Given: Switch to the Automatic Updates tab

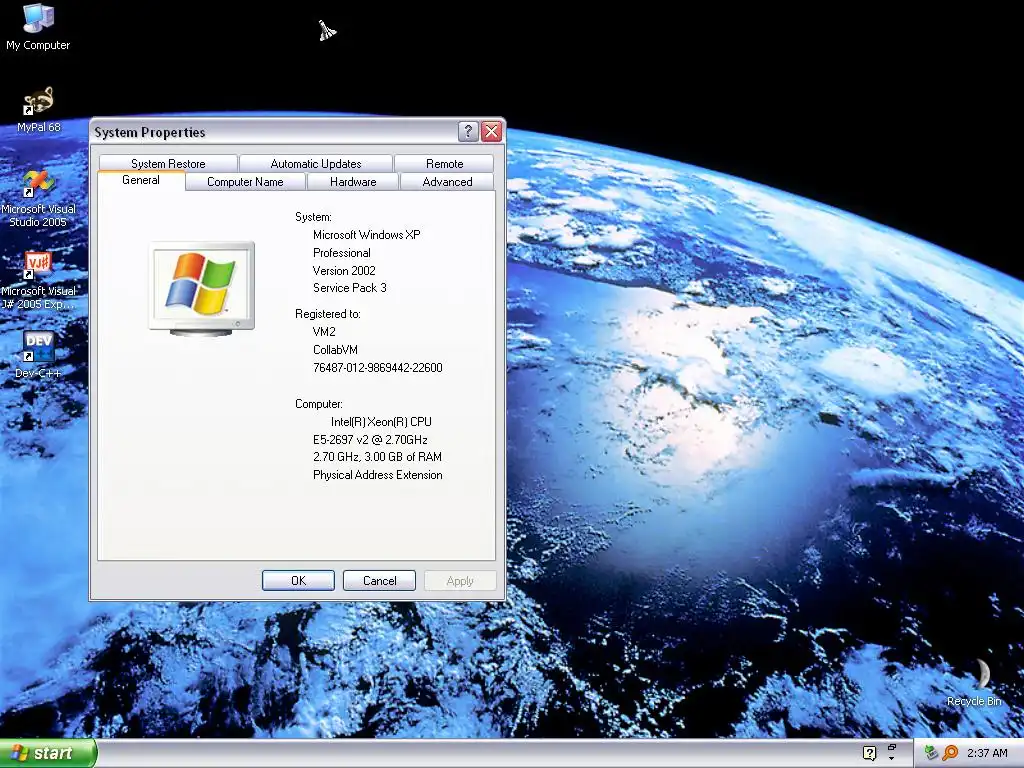Looking at the screenshot, I should click(315, 163).
